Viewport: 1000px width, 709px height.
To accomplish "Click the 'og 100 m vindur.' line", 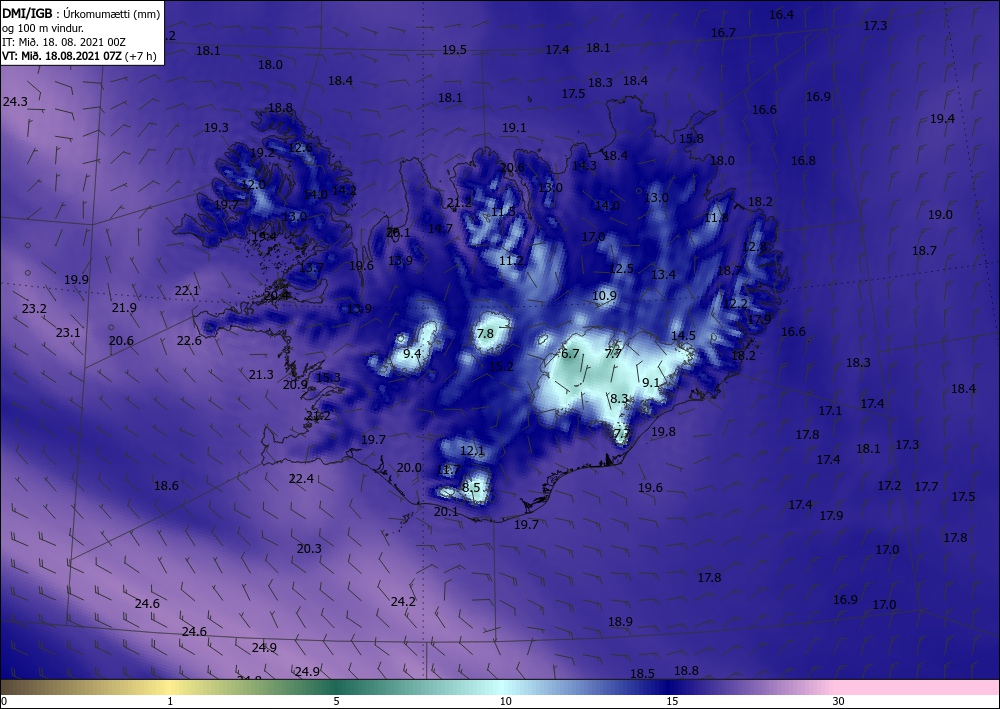I will (x=43, y=28).
